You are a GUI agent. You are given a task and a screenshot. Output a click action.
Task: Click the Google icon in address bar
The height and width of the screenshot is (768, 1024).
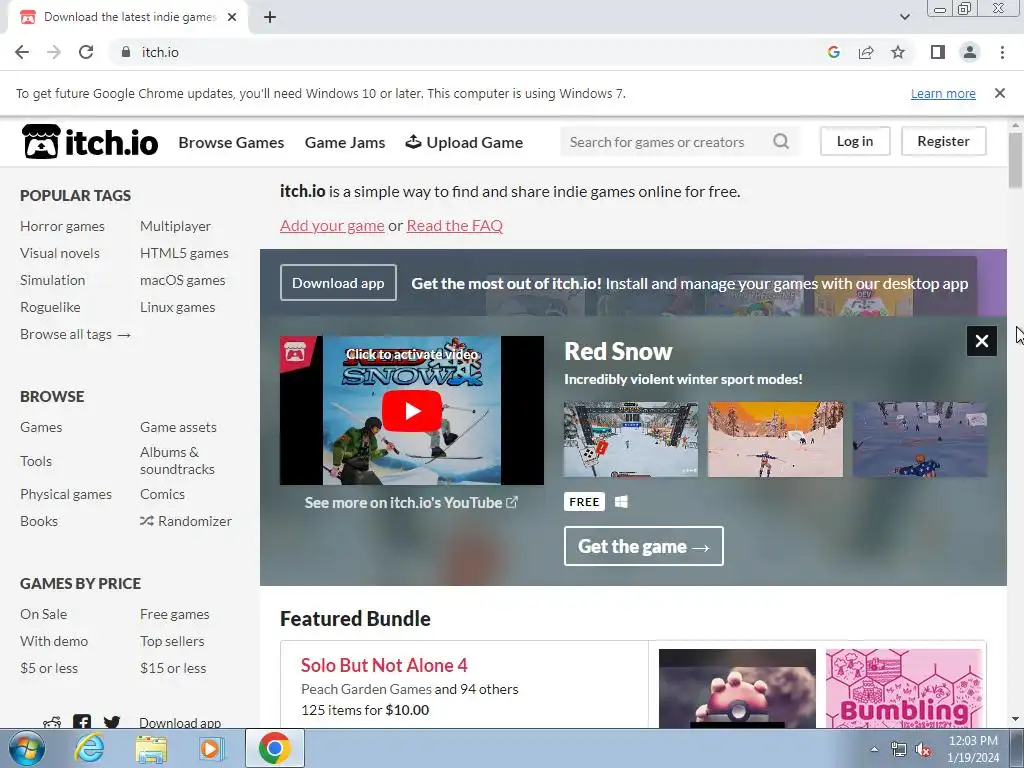833,52
